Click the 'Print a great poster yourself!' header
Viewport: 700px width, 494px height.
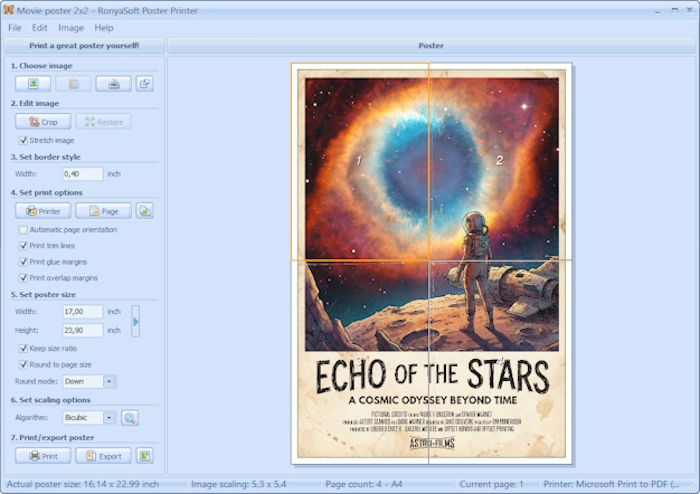click(84, 46)
